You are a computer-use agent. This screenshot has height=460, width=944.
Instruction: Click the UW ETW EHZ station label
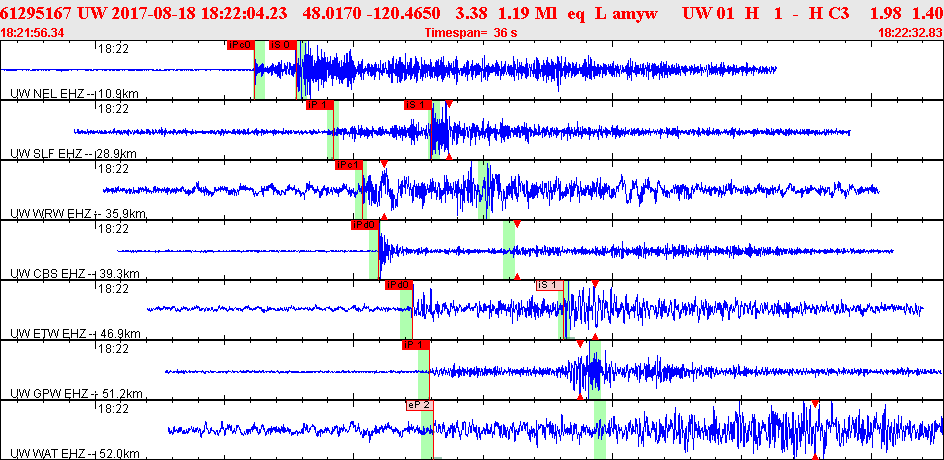(48, 333)
